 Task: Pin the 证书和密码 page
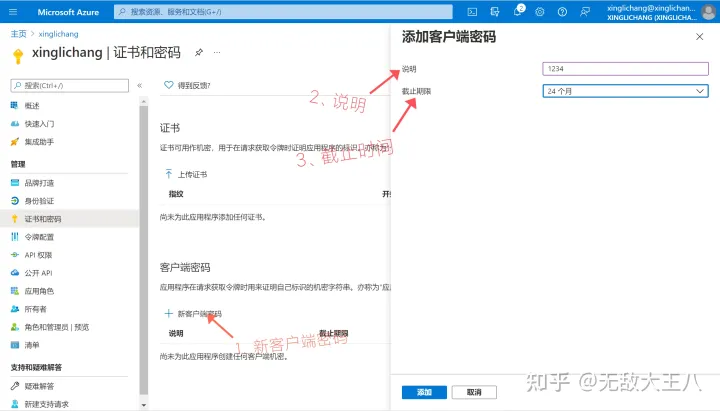click(198, 52)
